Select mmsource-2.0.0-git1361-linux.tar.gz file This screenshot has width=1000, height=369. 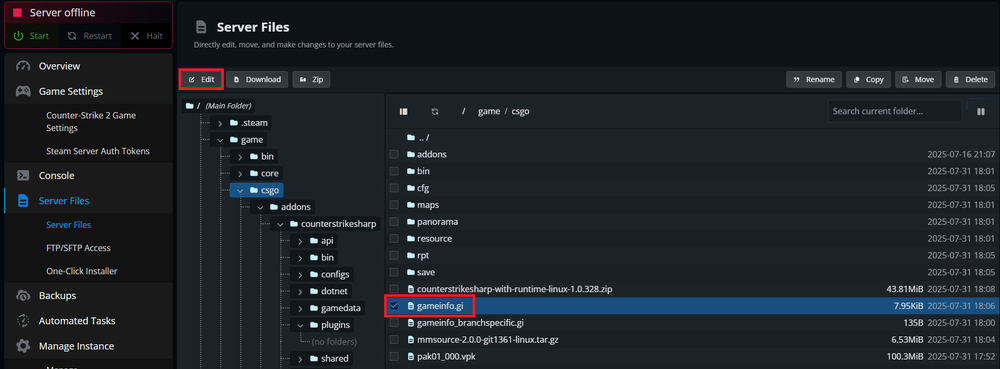pyautogui.click(x=487, y=340)
